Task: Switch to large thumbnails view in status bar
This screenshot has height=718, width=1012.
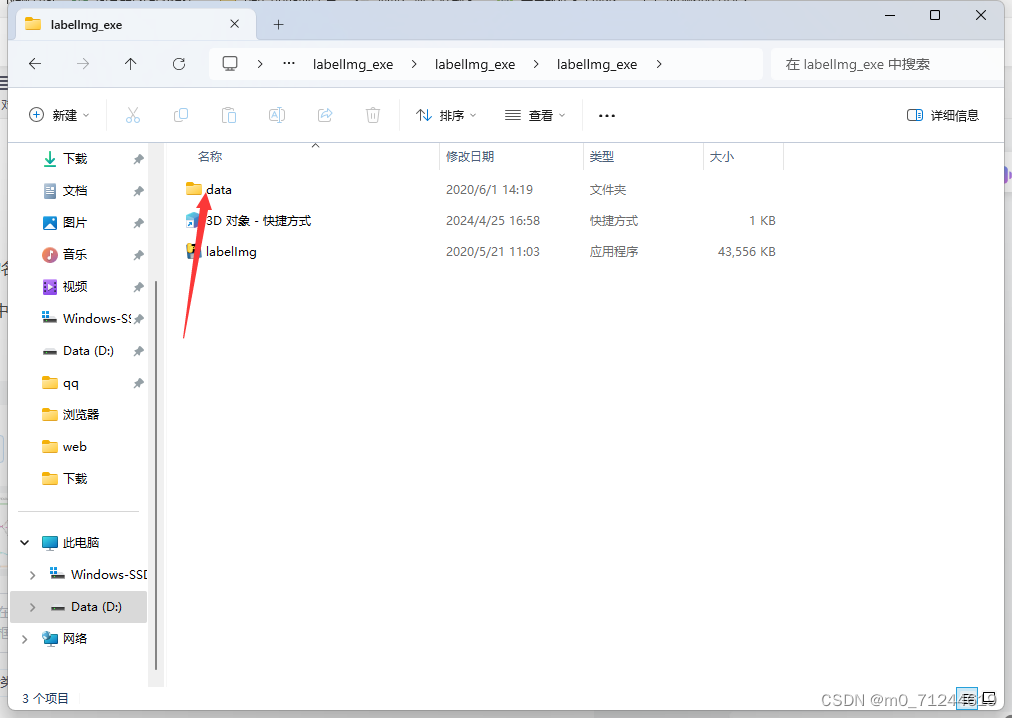Action: tap(988, 699)
